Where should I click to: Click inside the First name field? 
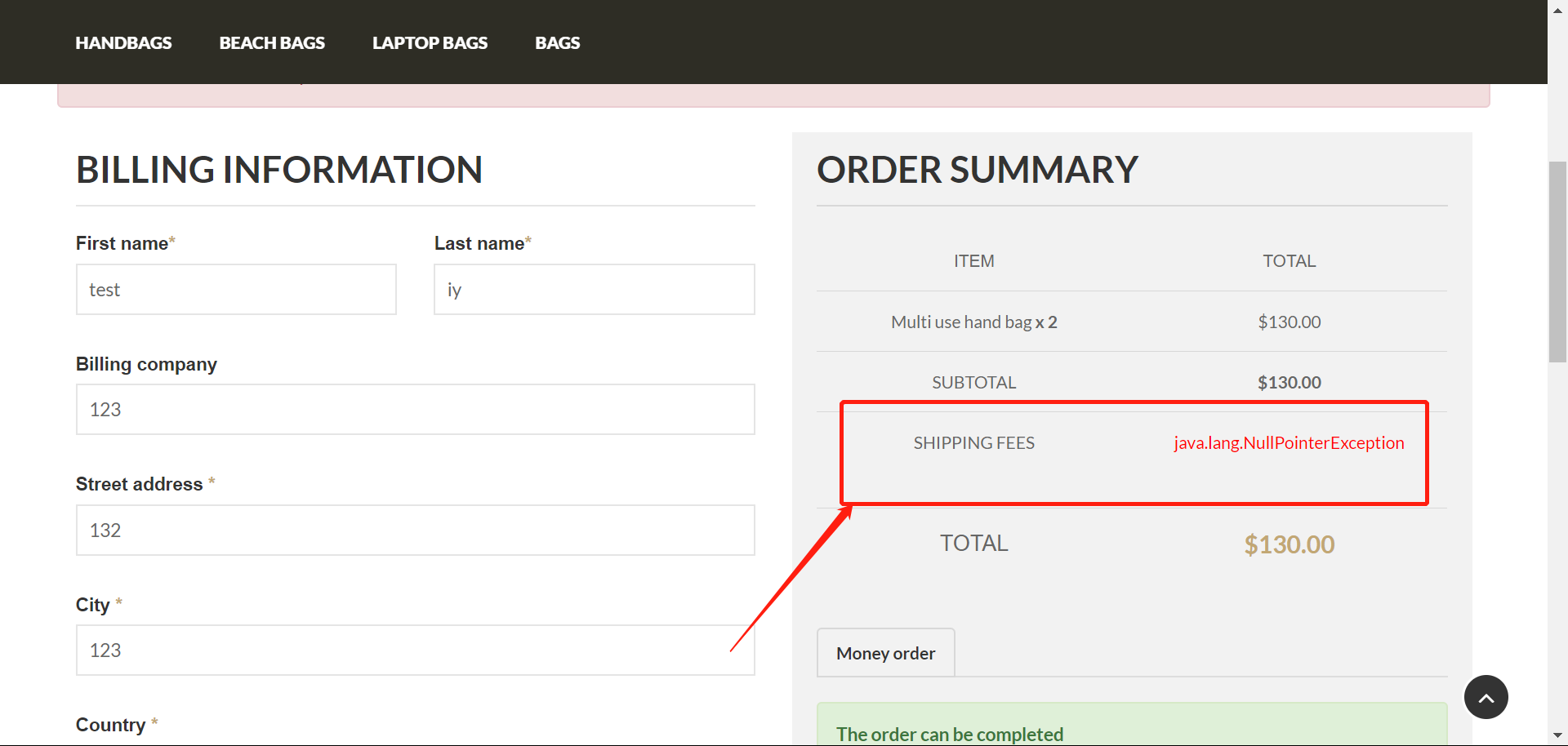tap(235, 289)
